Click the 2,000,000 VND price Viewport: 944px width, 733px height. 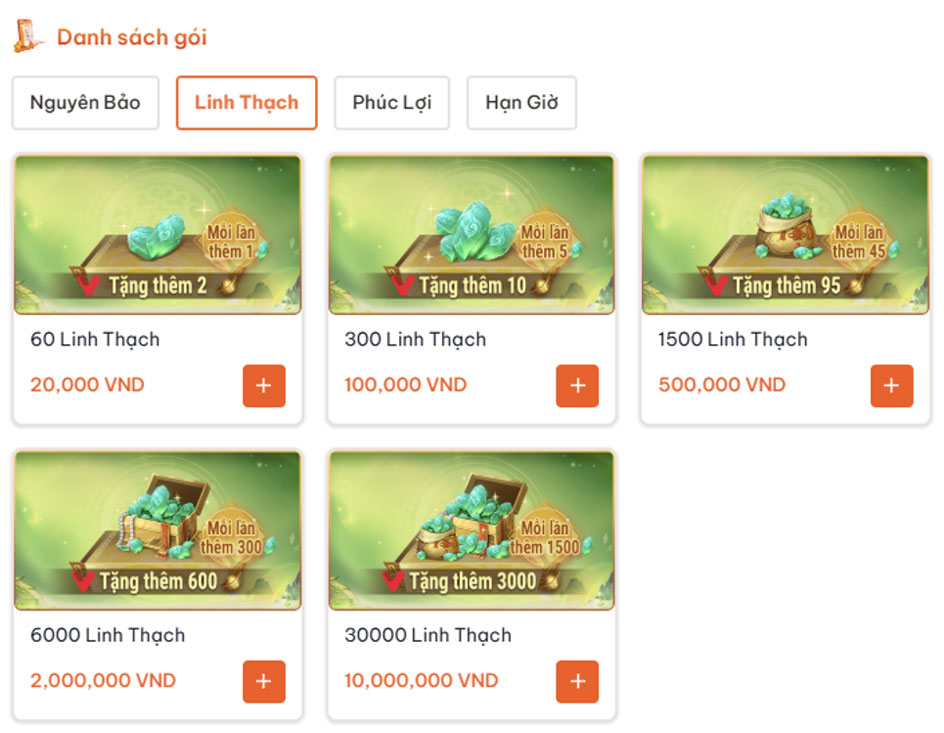pyautogui.click(x=103, y=681)
